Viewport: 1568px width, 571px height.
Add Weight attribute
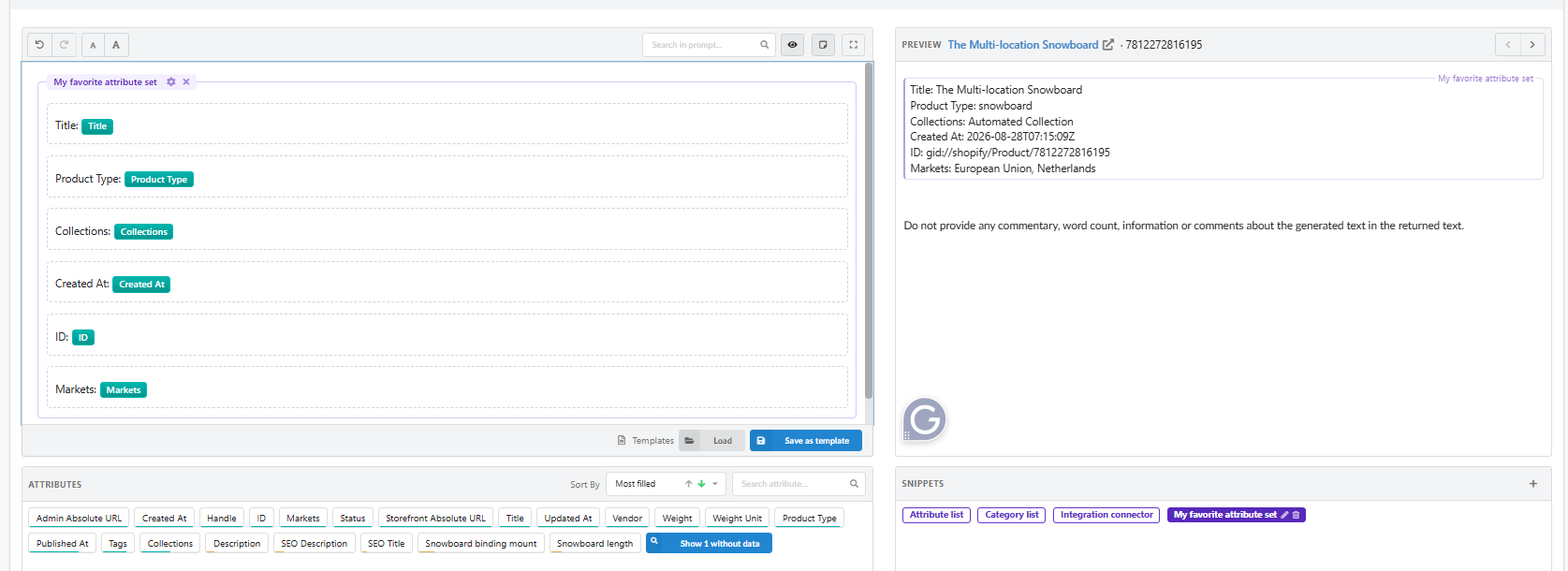tap(678, 518)
